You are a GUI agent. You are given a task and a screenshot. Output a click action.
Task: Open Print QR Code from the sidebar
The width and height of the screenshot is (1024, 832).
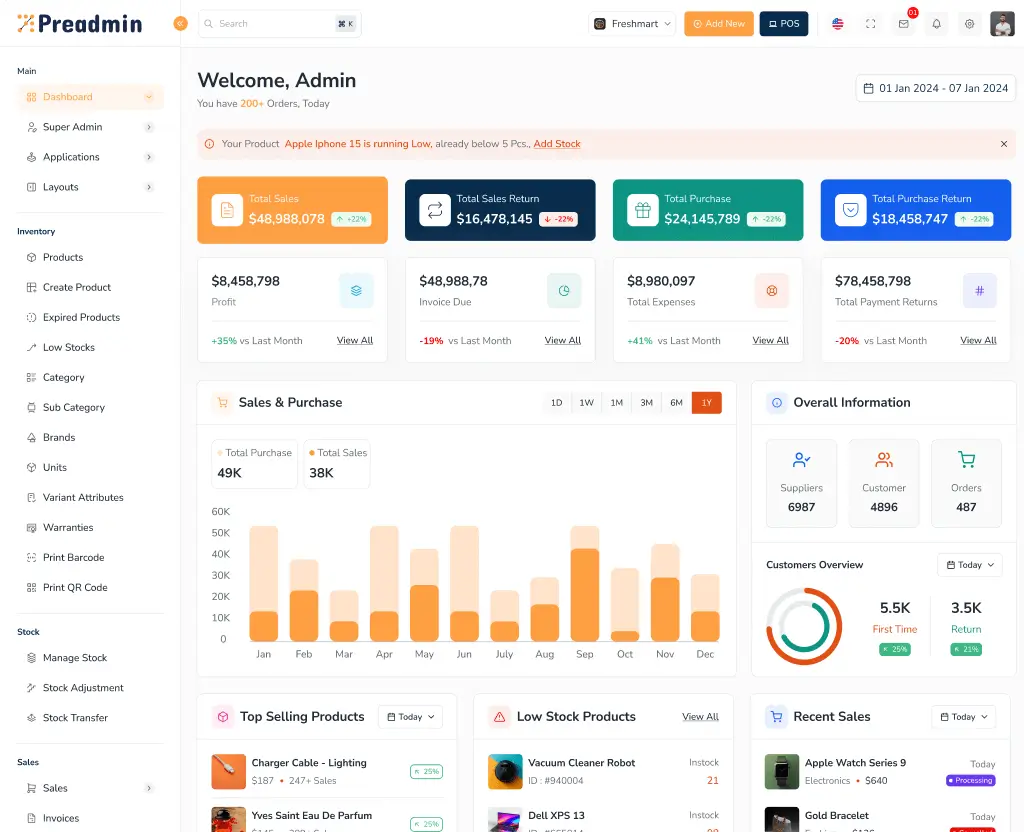(75, 587)
